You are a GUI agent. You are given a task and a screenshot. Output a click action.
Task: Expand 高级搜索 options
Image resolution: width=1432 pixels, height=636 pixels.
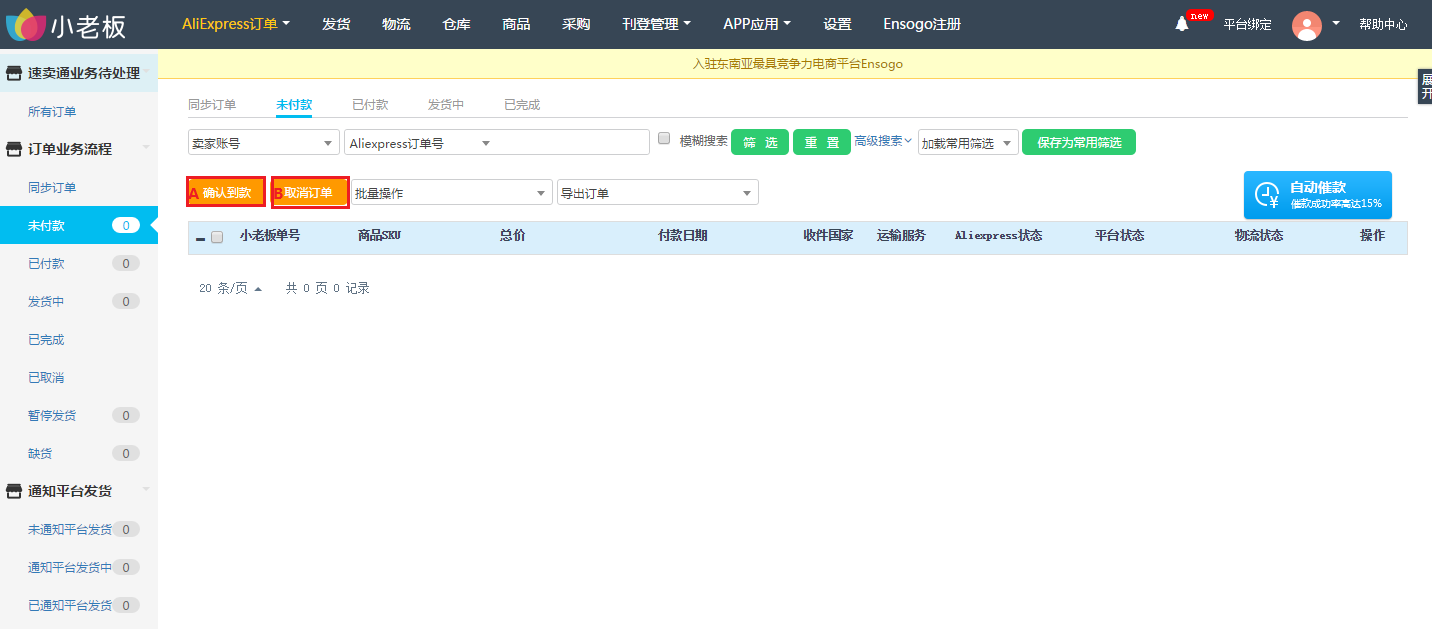coord(882,142)
